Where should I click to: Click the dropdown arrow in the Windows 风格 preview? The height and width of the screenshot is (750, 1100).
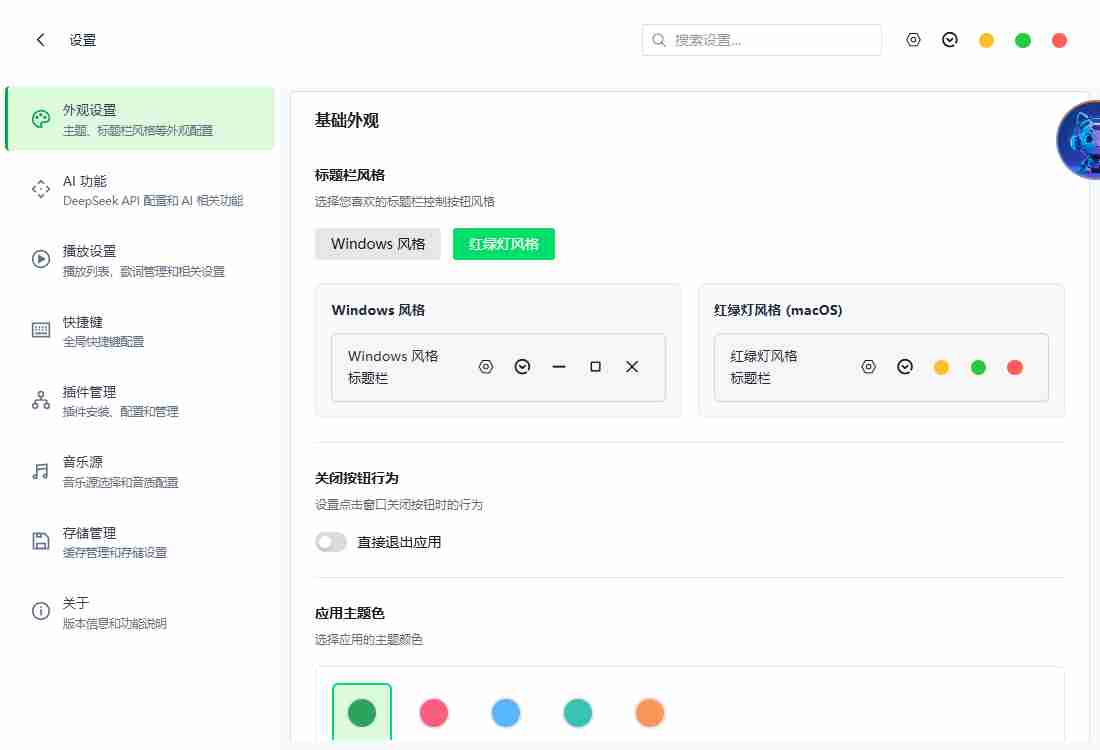pyautogui.click(x=522, y=366)
